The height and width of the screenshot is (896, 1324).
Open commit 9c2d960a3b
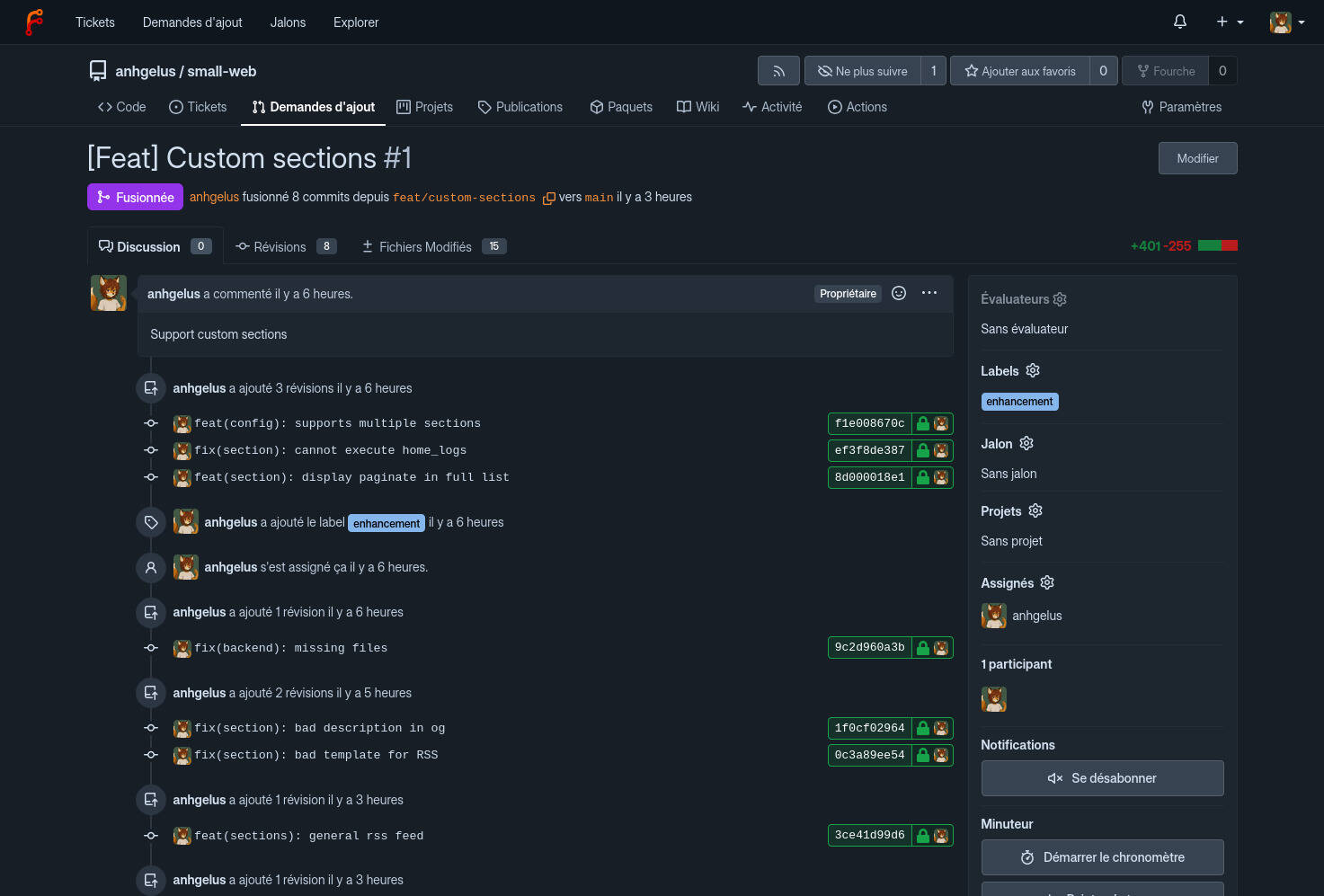pyautogui.click(x=868, y=647)
